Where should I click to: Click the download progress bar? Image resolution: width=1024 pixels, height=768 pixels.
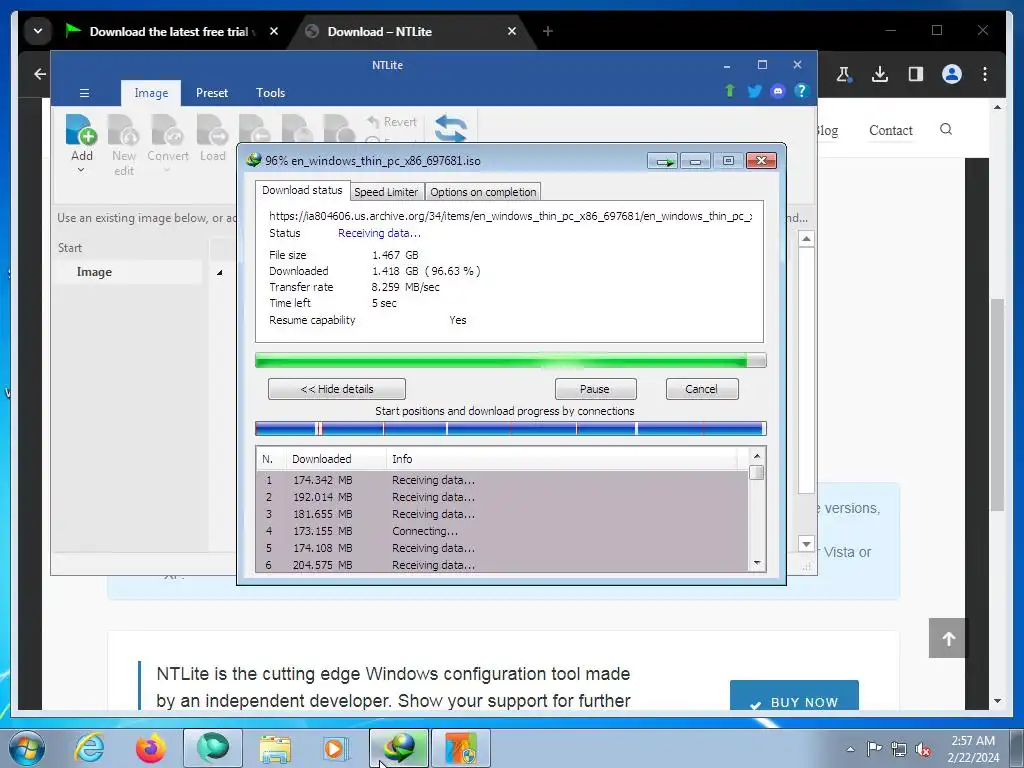[x=510, y=360]
